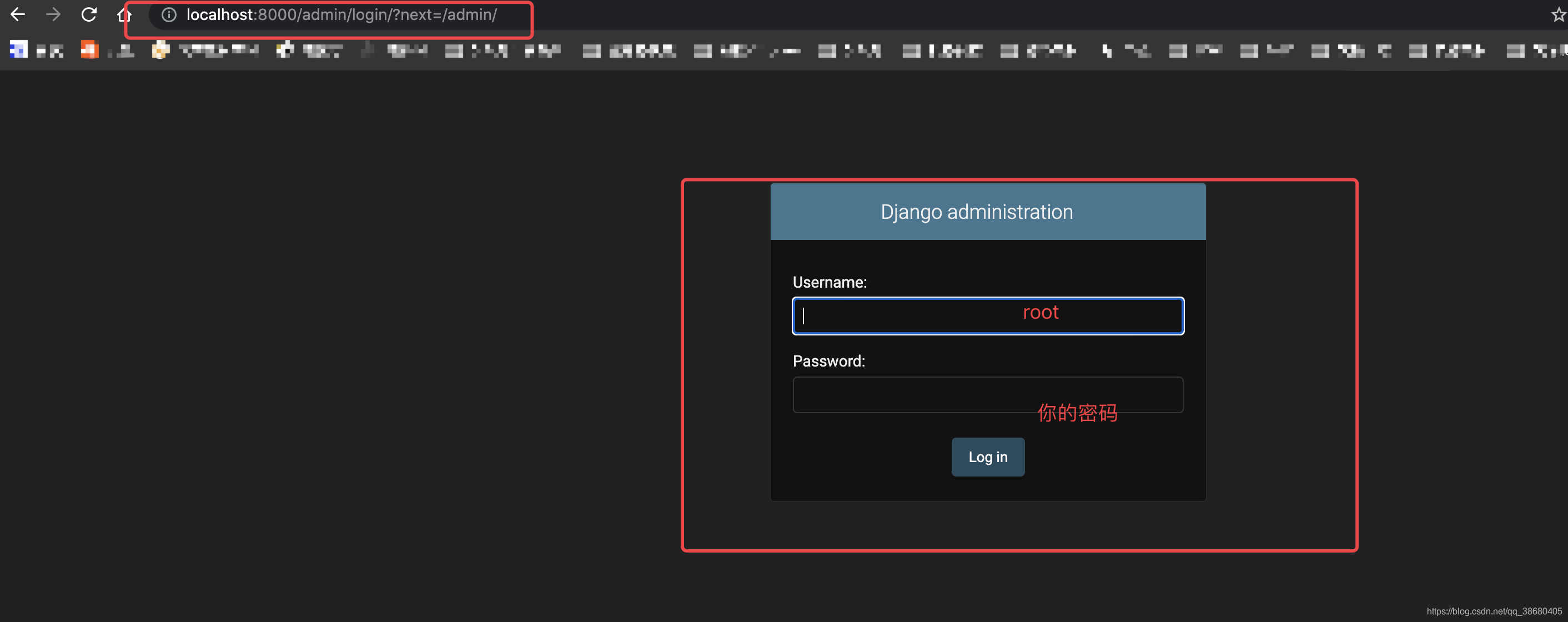Open the browser home page icon
Image resolution: width=1568 pixels, height=622 pixels.
click(124, 14)
